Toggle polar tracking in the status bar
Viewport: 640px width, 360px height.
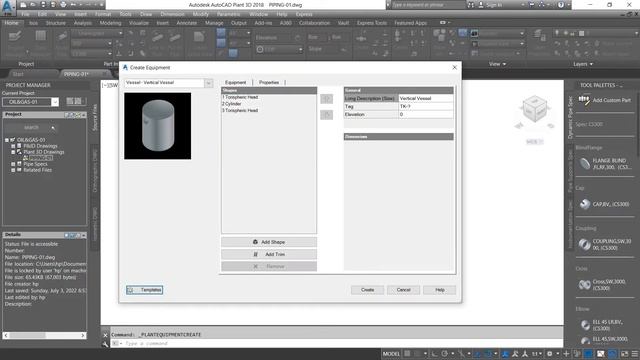pos(445,353)
